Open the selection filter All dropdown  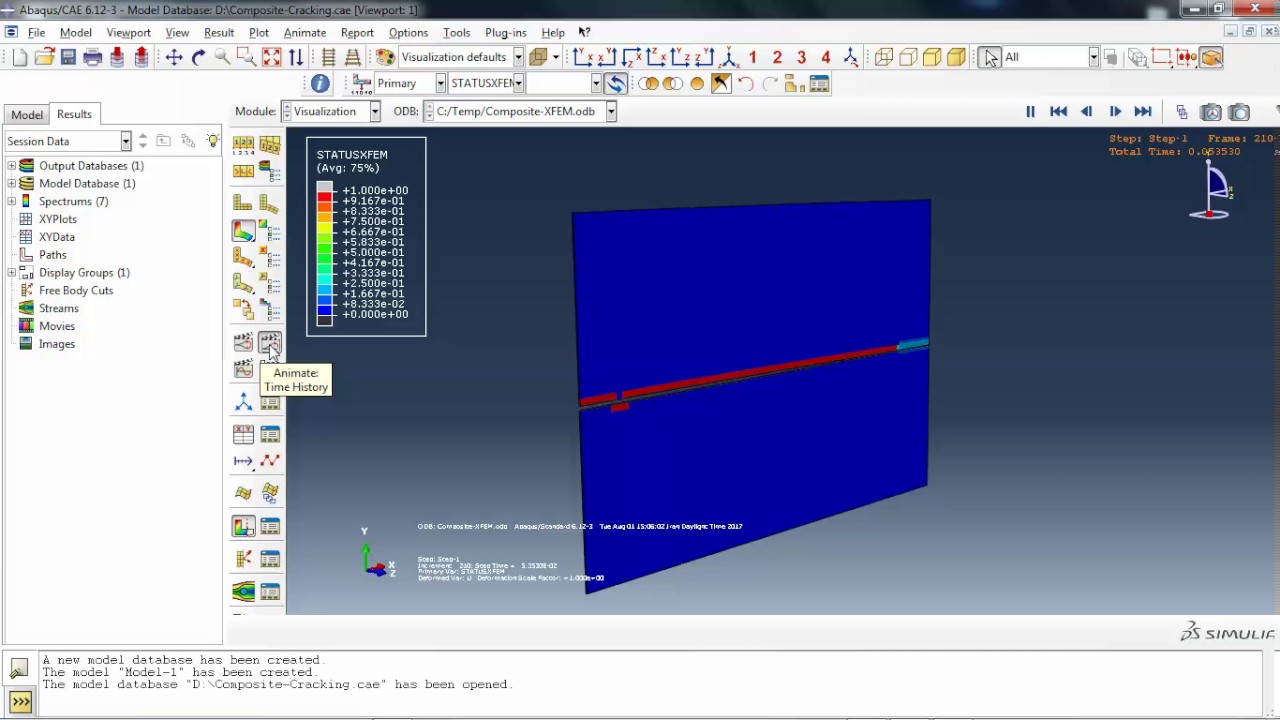(x=1093, y=57)
